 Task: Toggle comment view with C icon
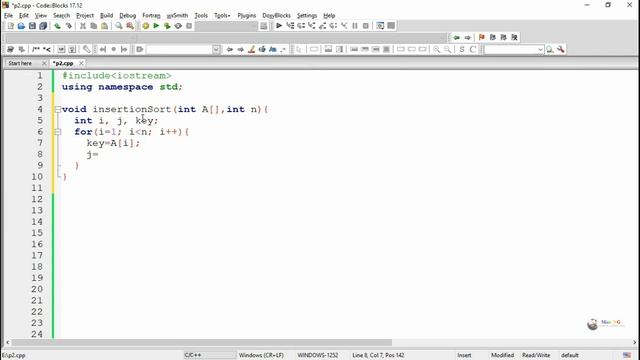[x=473, y=49]
